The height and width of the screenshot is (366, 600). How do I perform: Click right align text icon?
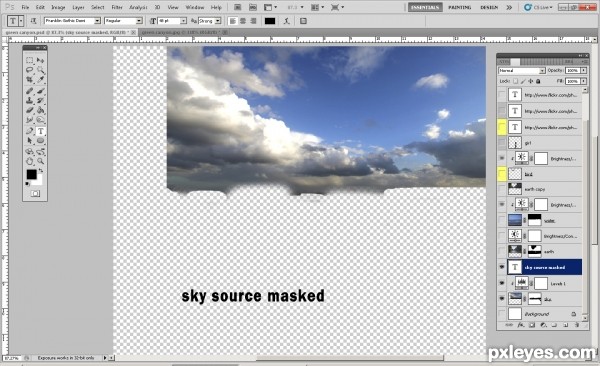coord(253,21)
